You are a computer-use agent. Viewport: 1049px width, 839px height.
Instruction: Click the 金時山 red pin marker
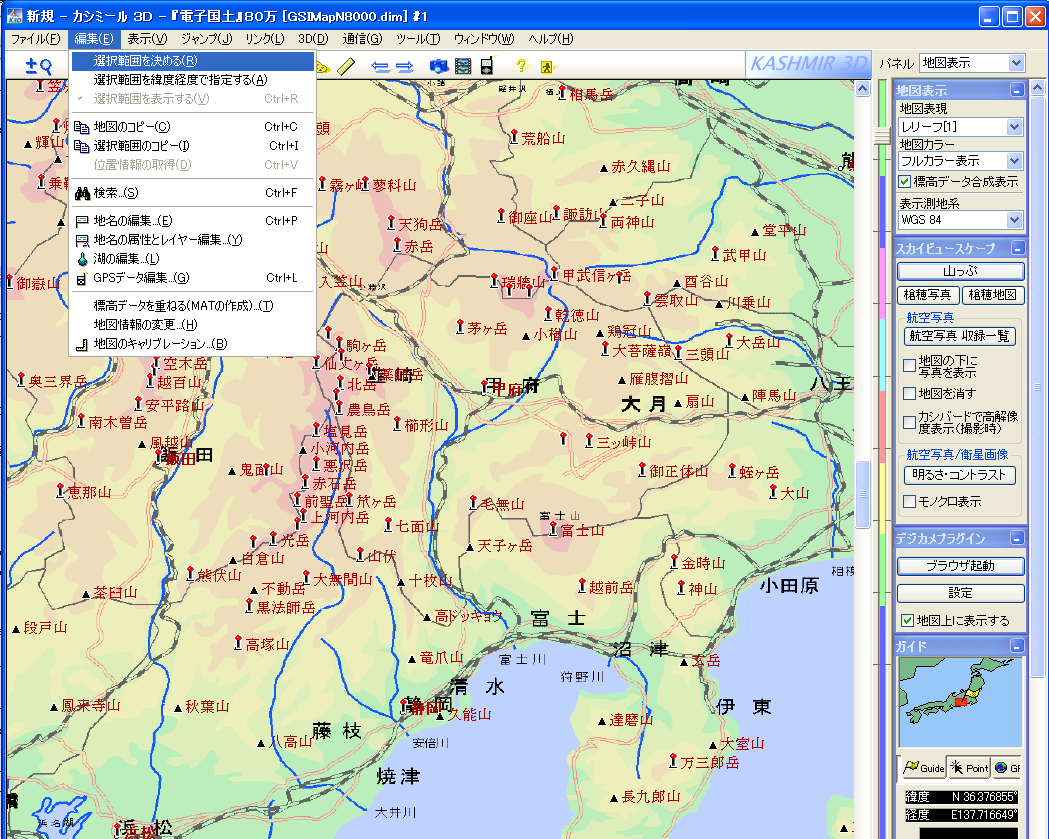674,561
